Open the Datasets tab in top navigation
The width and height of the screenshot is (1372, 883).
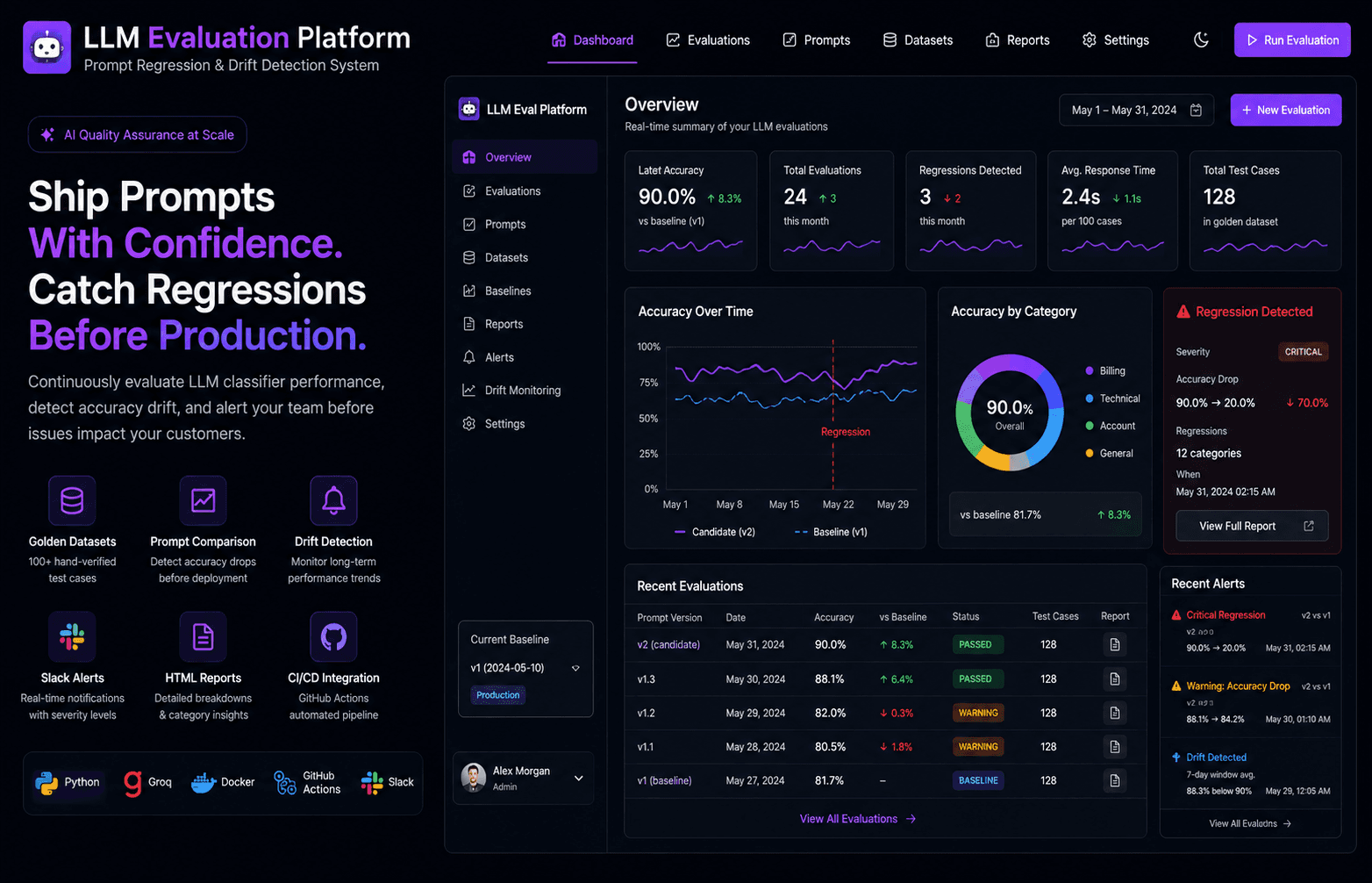tap(918, 40)
